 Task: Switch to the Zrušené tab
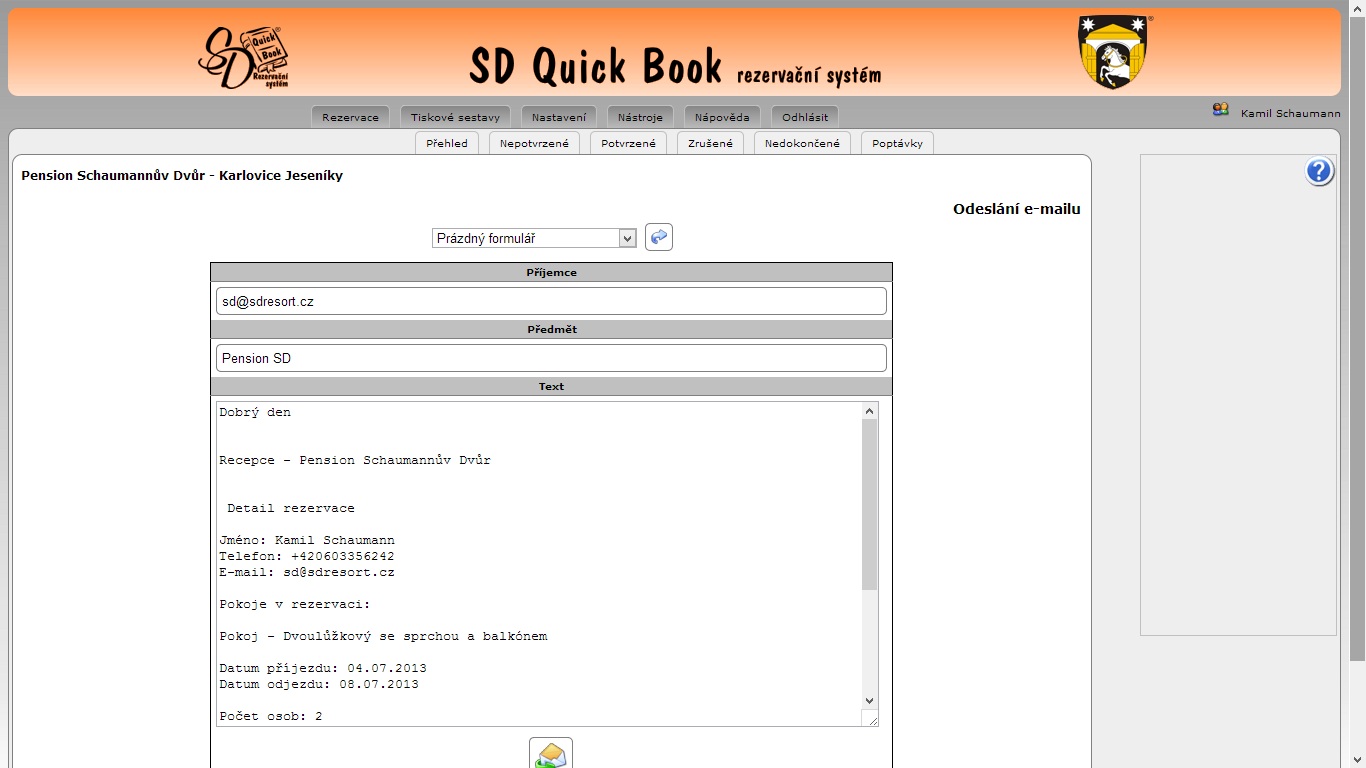710,143
